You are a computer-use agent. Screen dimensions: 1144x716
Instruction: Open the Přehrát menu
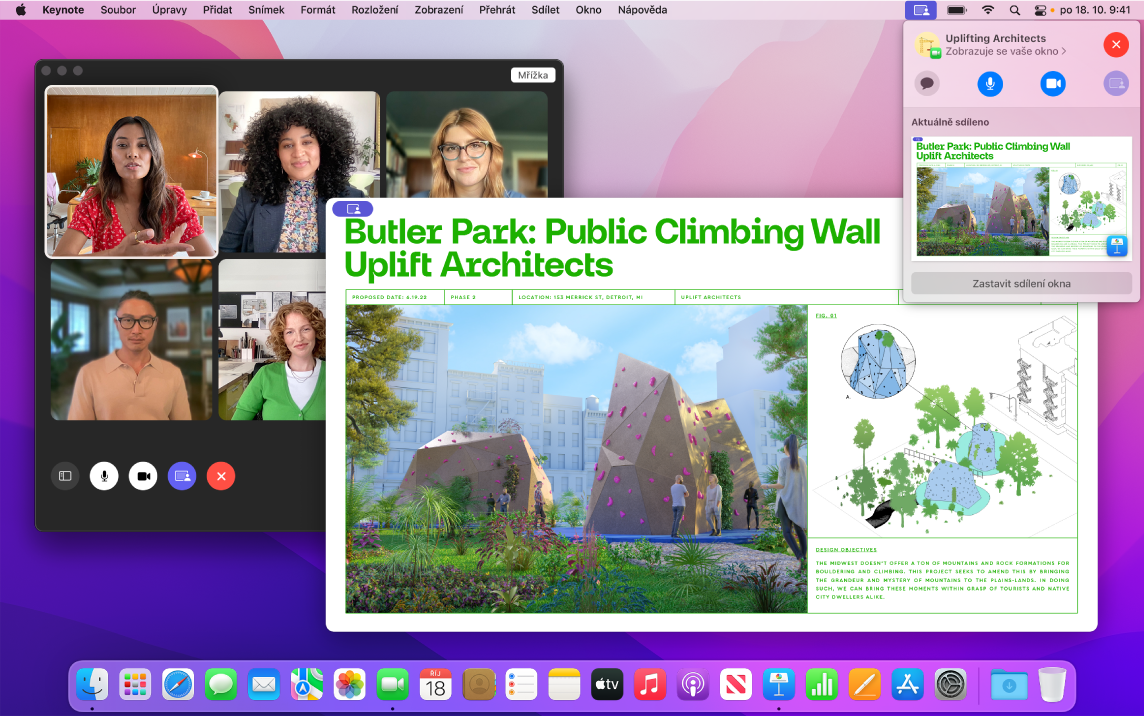click(x=495, y=10)
